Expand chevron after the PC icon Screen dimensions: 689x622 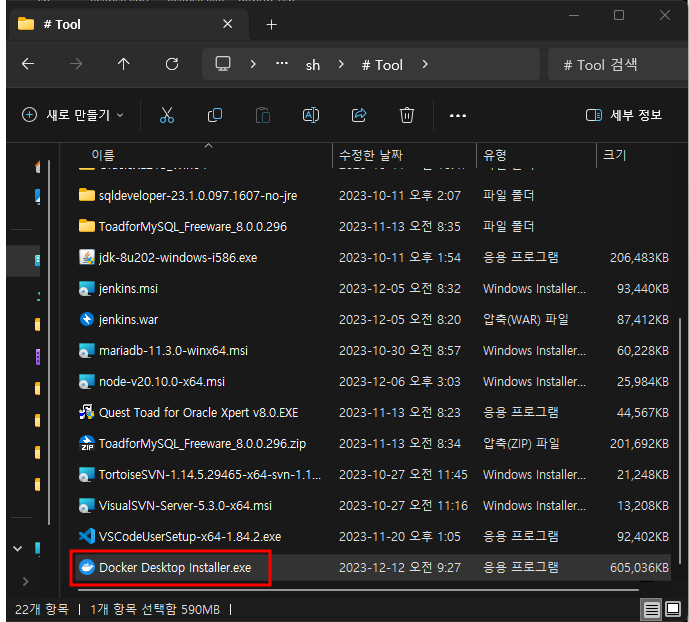(253, 65)
